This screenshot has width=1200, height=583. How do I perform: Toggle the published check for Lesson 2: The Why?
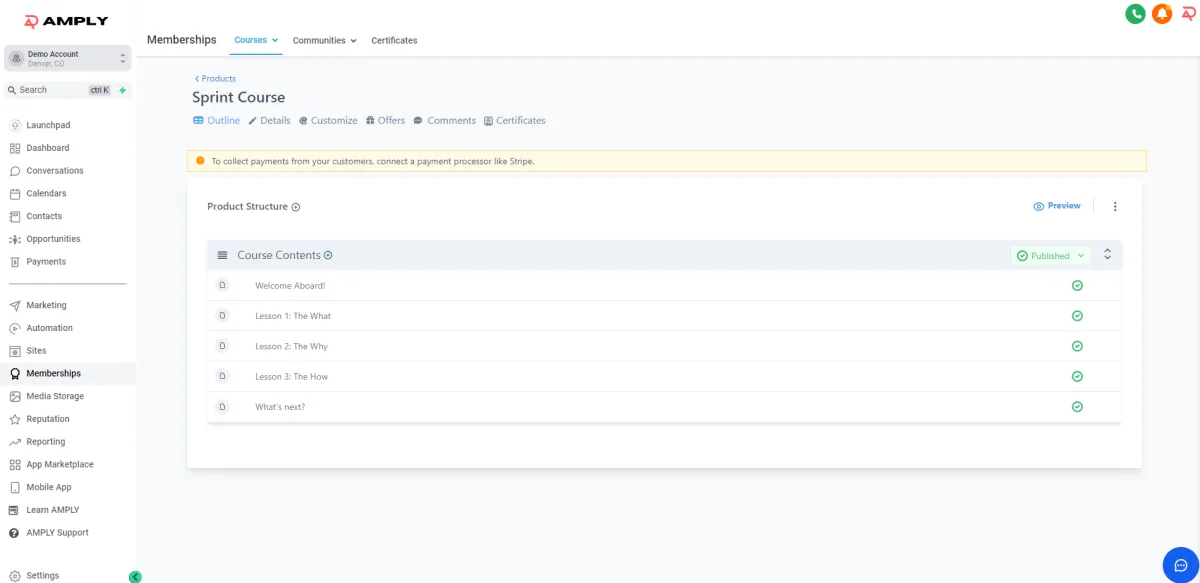pyautogui.click(x=1077, y=346)
